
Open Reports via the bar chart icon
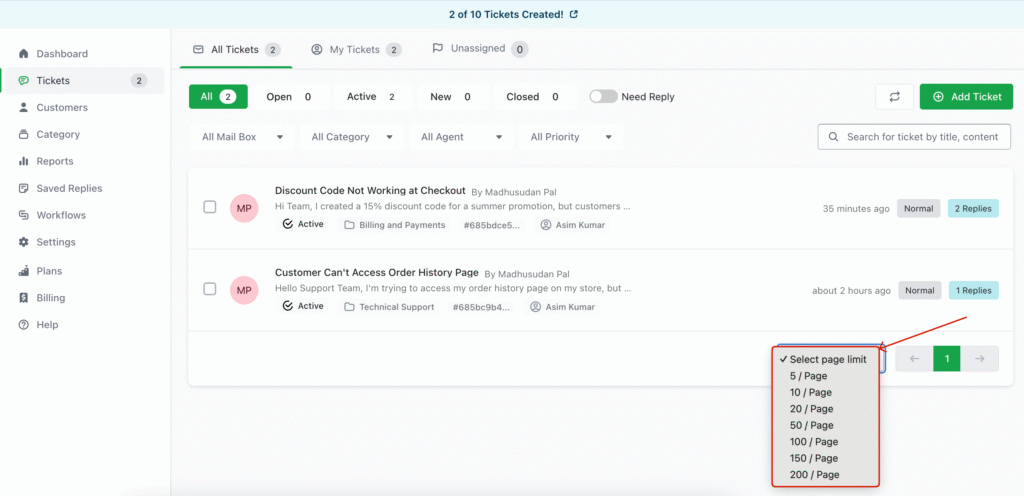click(23, 161)
